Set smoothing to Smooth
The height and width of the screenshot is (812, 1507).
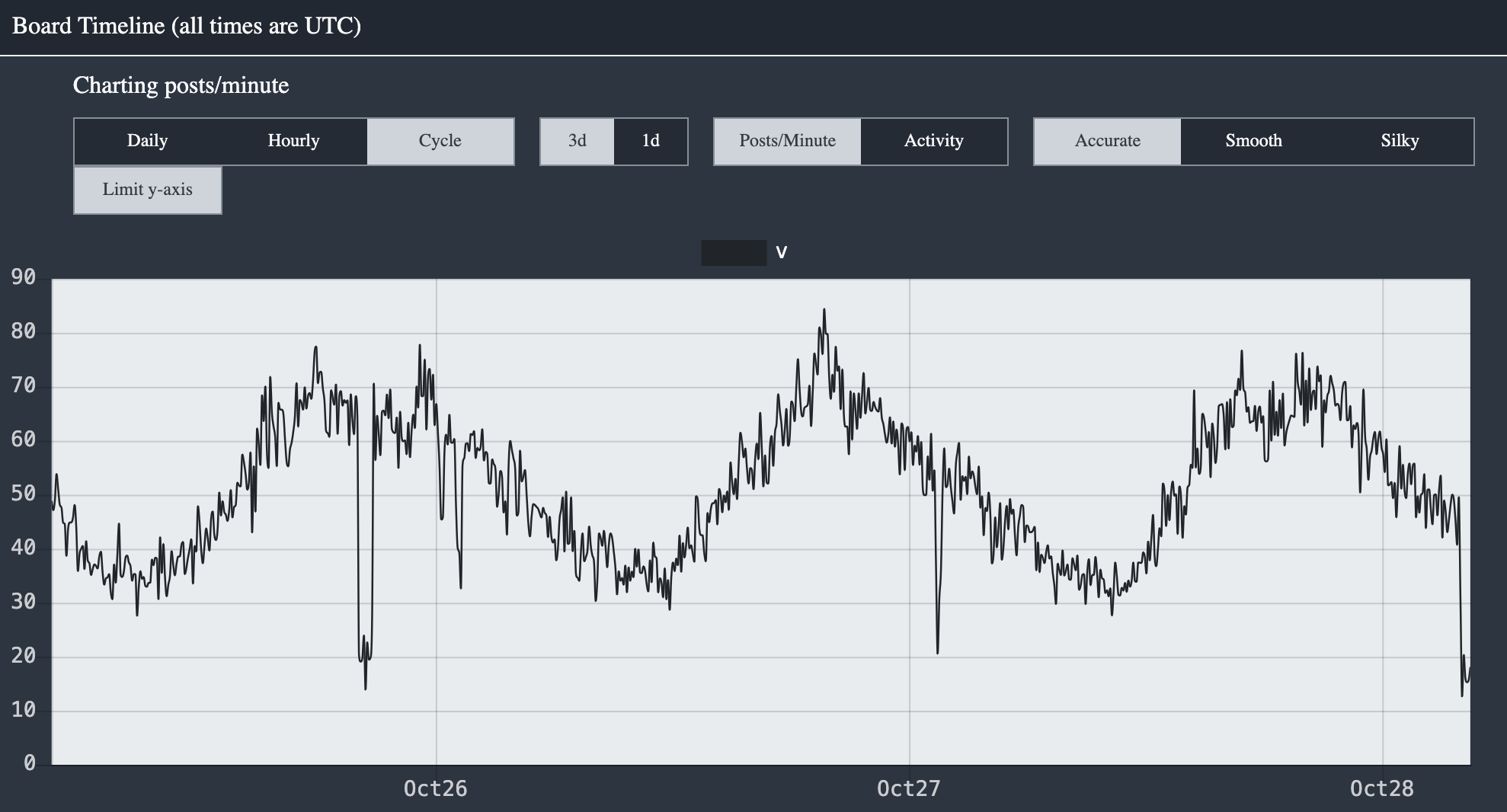[x=1254, y=141]
